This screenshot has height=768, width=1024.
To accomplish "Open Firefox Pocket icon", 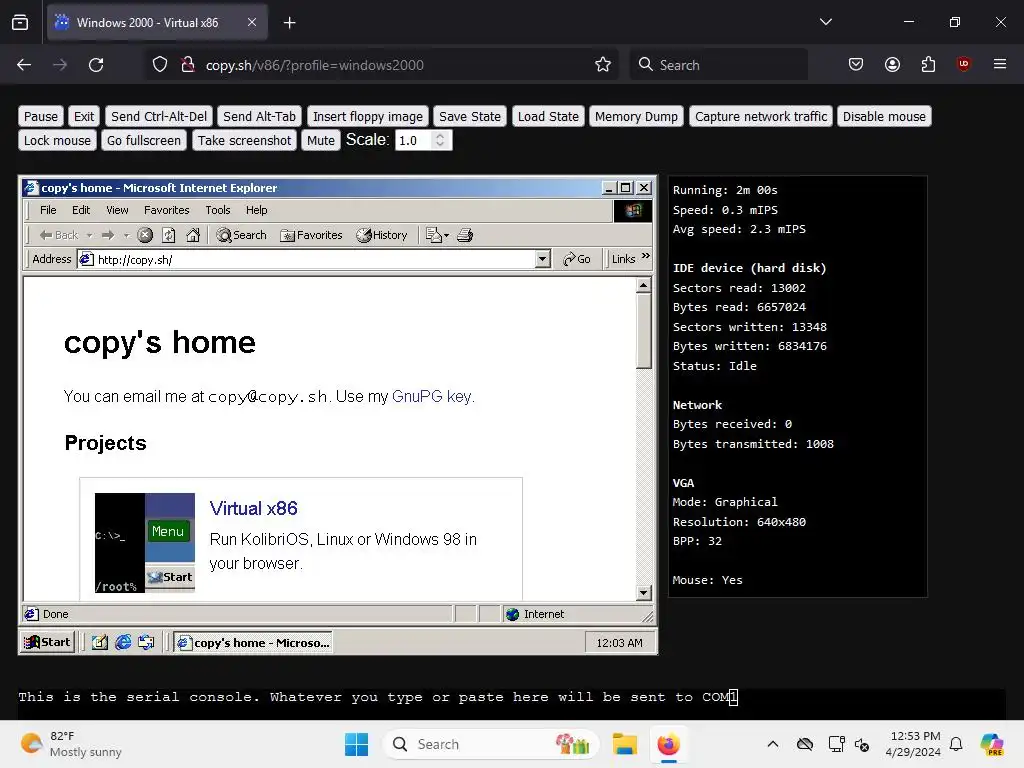I will pos(856,64).
